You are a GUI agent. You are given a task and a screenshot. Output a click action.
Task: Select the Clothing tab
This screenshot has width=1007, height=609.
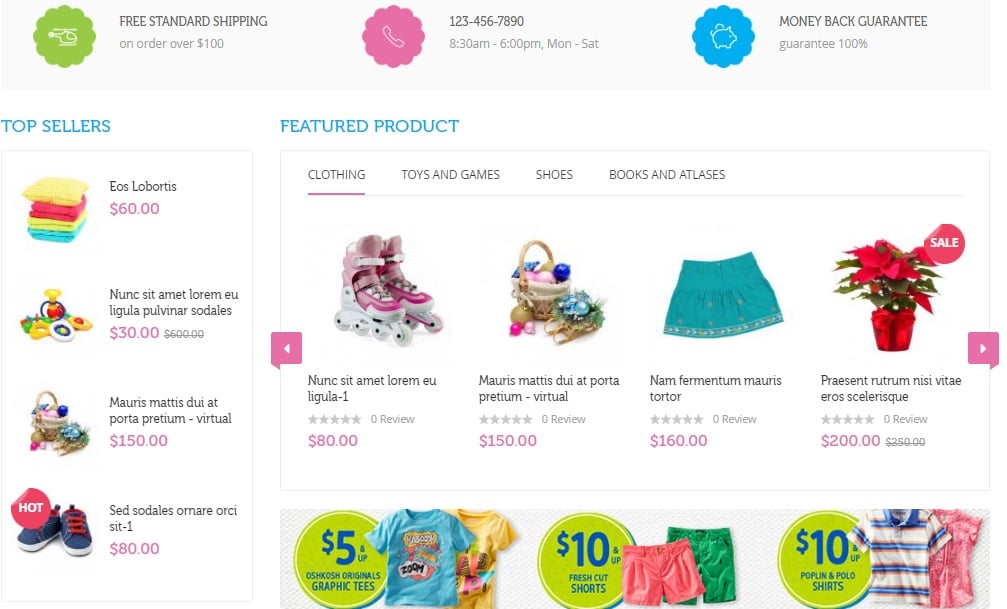337,175
